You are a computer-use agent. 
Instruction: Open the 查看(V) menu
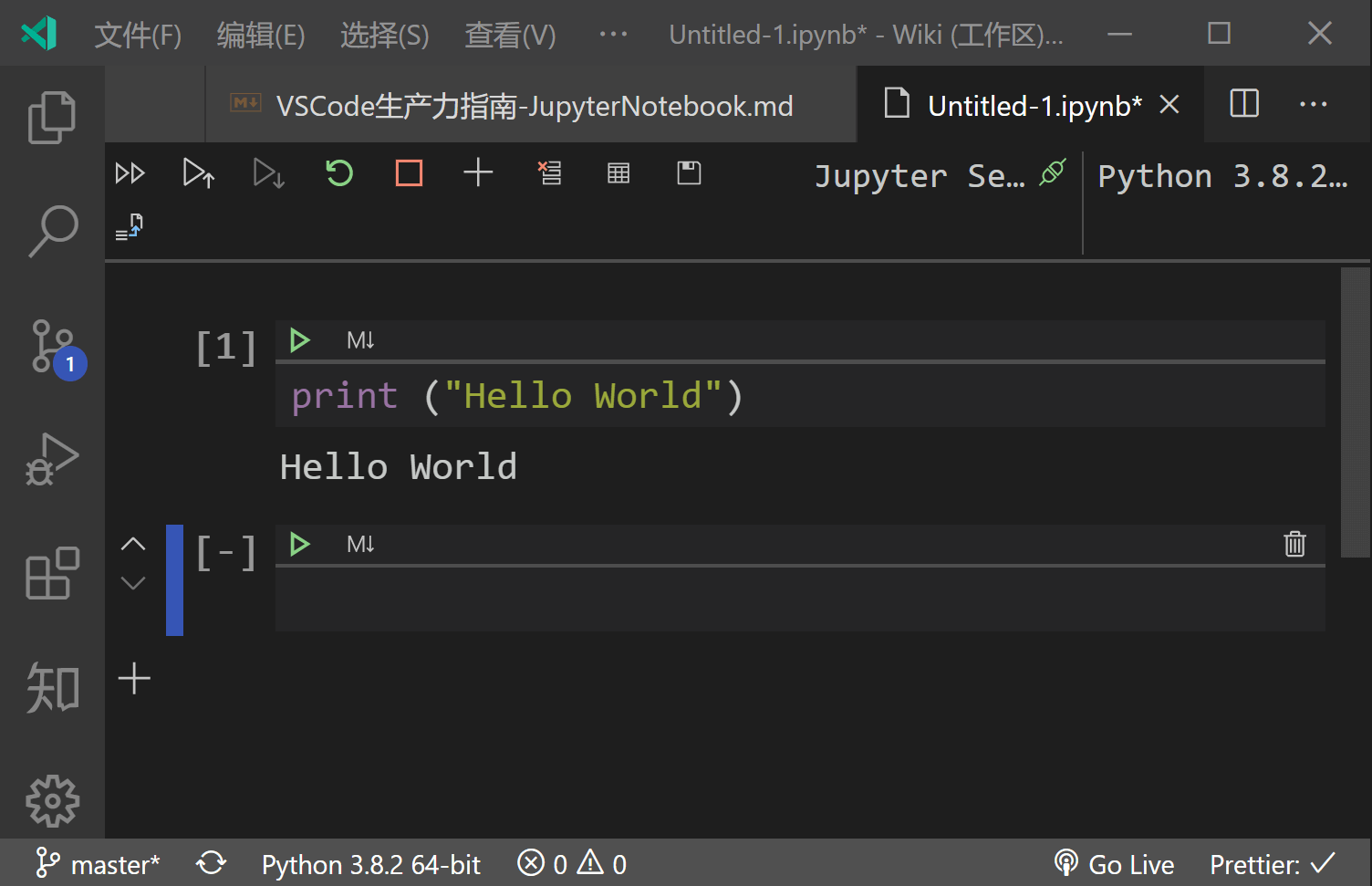pos(510,35)
